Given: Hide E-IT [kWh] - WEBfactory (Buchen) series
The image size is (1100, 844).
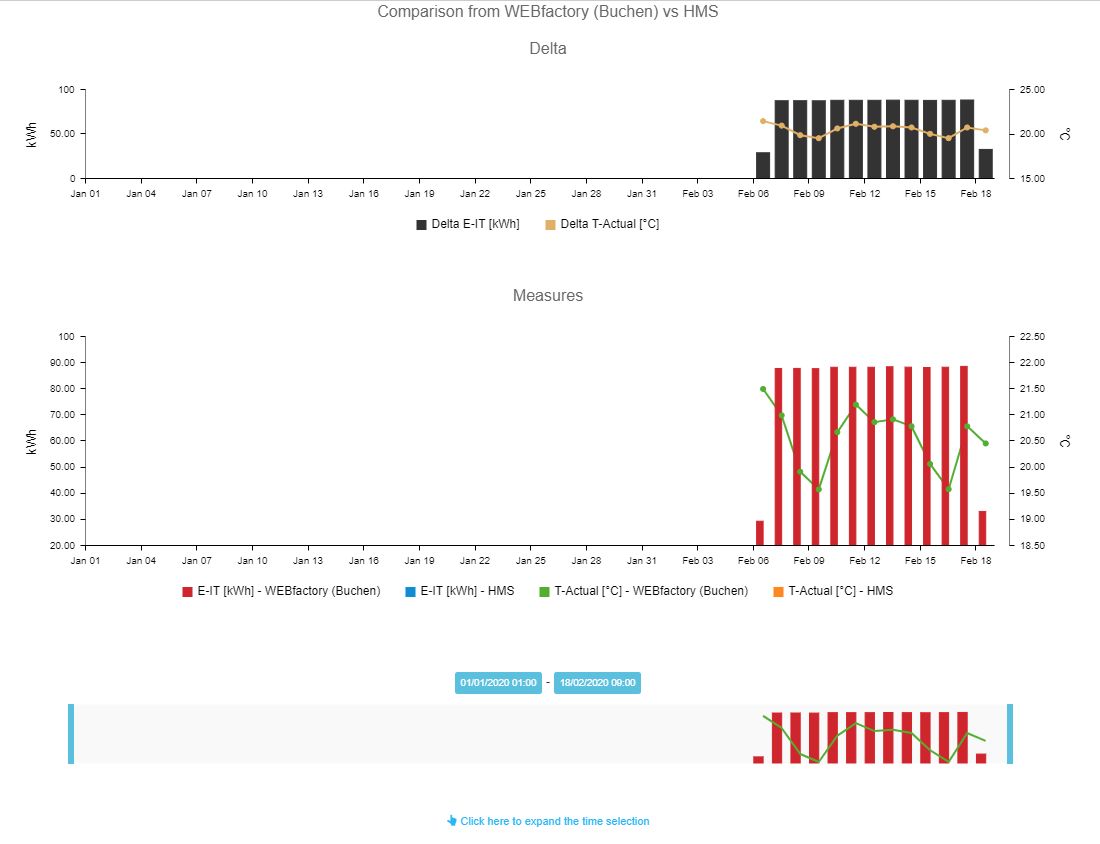Looking at the screenshot, I should (x=288, y=591).
